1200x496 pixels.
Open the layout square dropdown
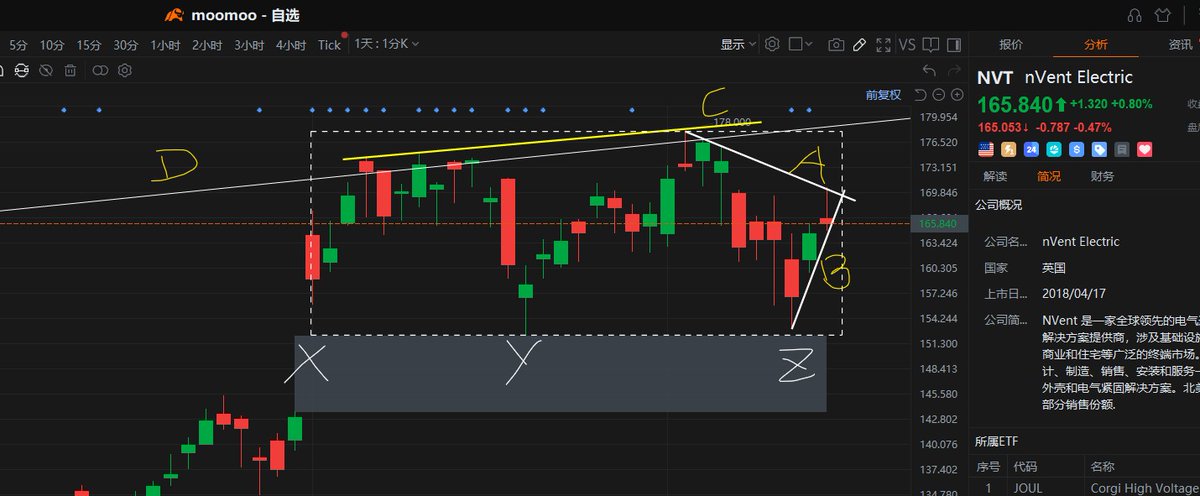click(x=802, y=44)
